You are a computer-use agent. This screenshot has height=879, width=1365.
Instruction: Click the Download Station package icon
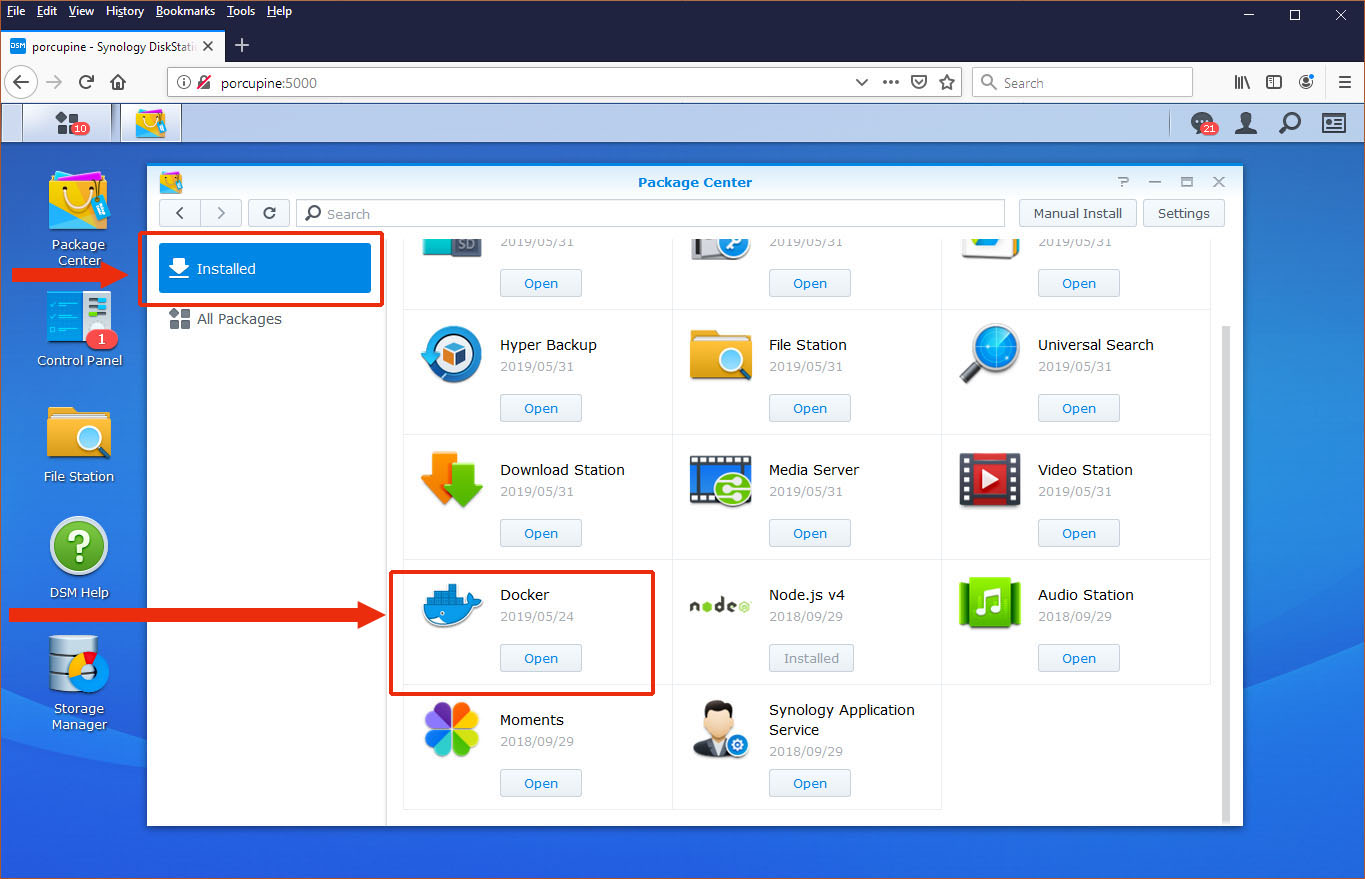click(452, 479)
